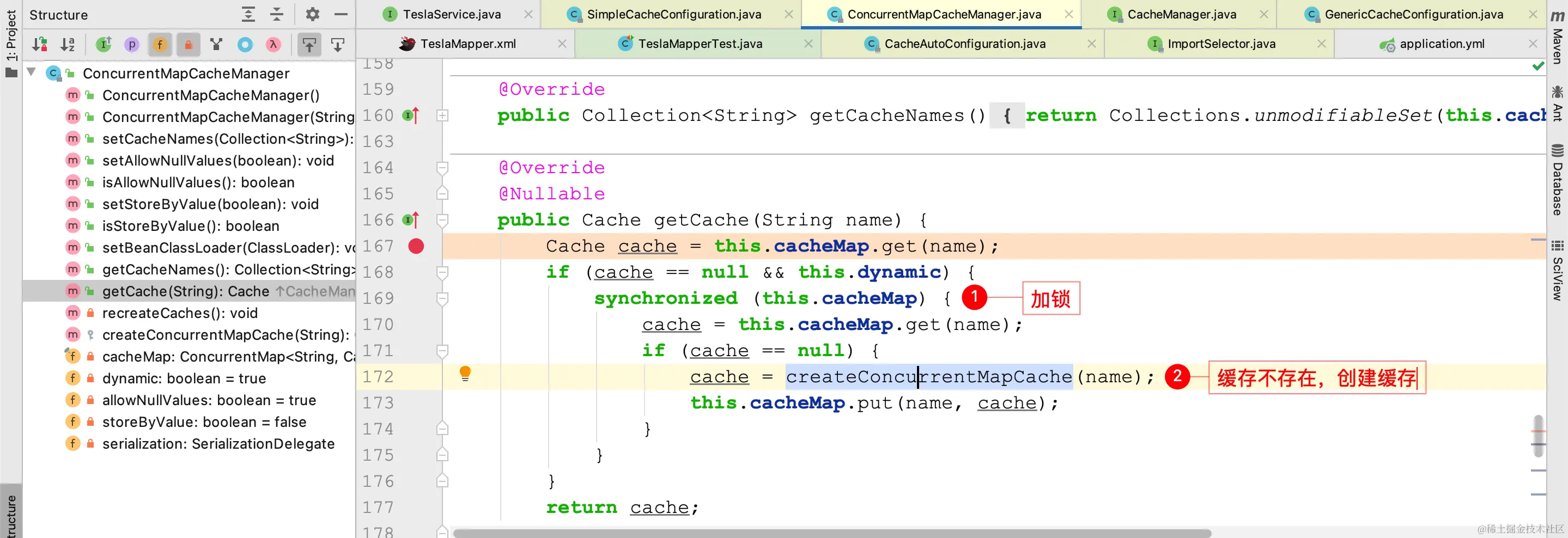Open the Ant tool window
Screen dimensions: 1568x538
pos(1557,103)
